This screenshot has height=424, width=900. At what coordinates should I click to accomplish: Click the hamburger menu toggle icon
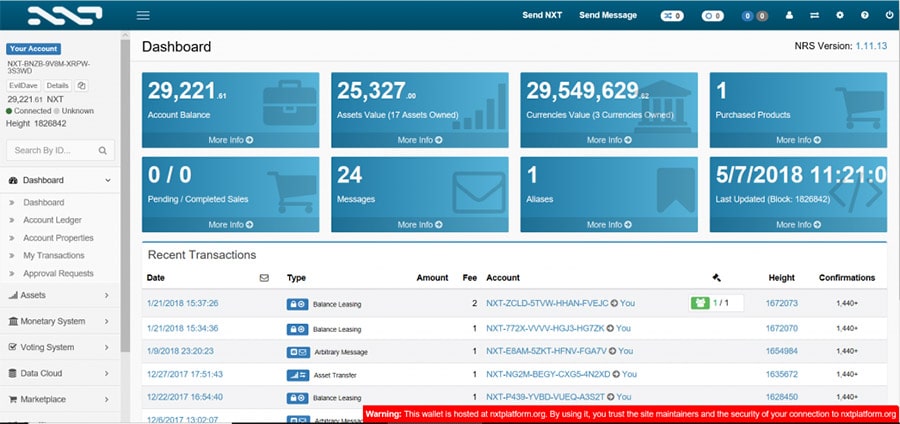pos(143,15)
